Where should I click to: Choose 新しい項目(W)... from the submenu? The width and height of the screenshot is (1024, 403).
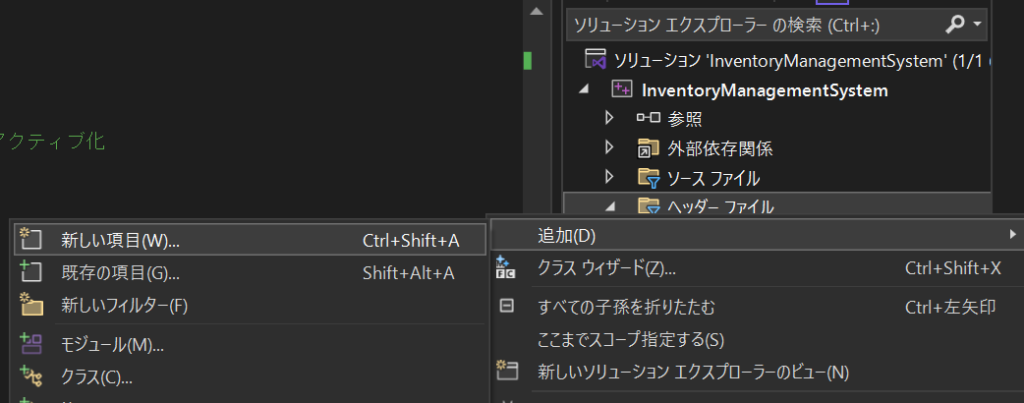pyautogui.click(x=120, y=240)
